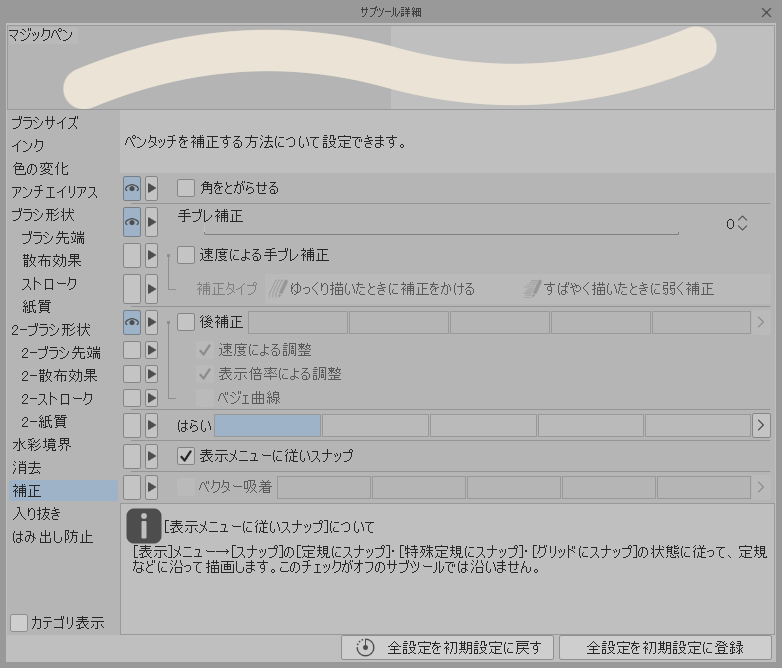
Task: Open 消去 category
Action: pyautogui.click(x=27, y=467)
